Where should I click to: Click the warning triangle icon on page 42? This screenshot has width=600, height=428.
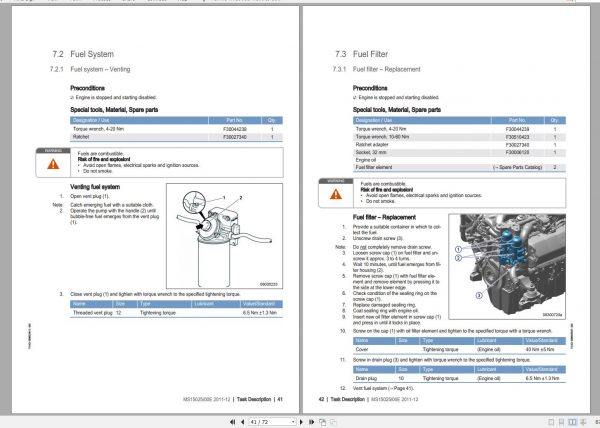[336, 195]
